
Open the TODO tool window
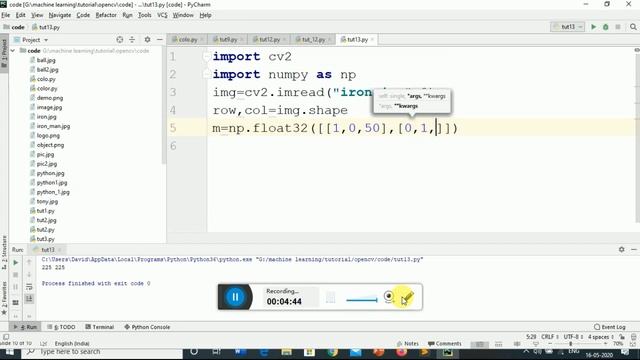(x=62, y=327)
